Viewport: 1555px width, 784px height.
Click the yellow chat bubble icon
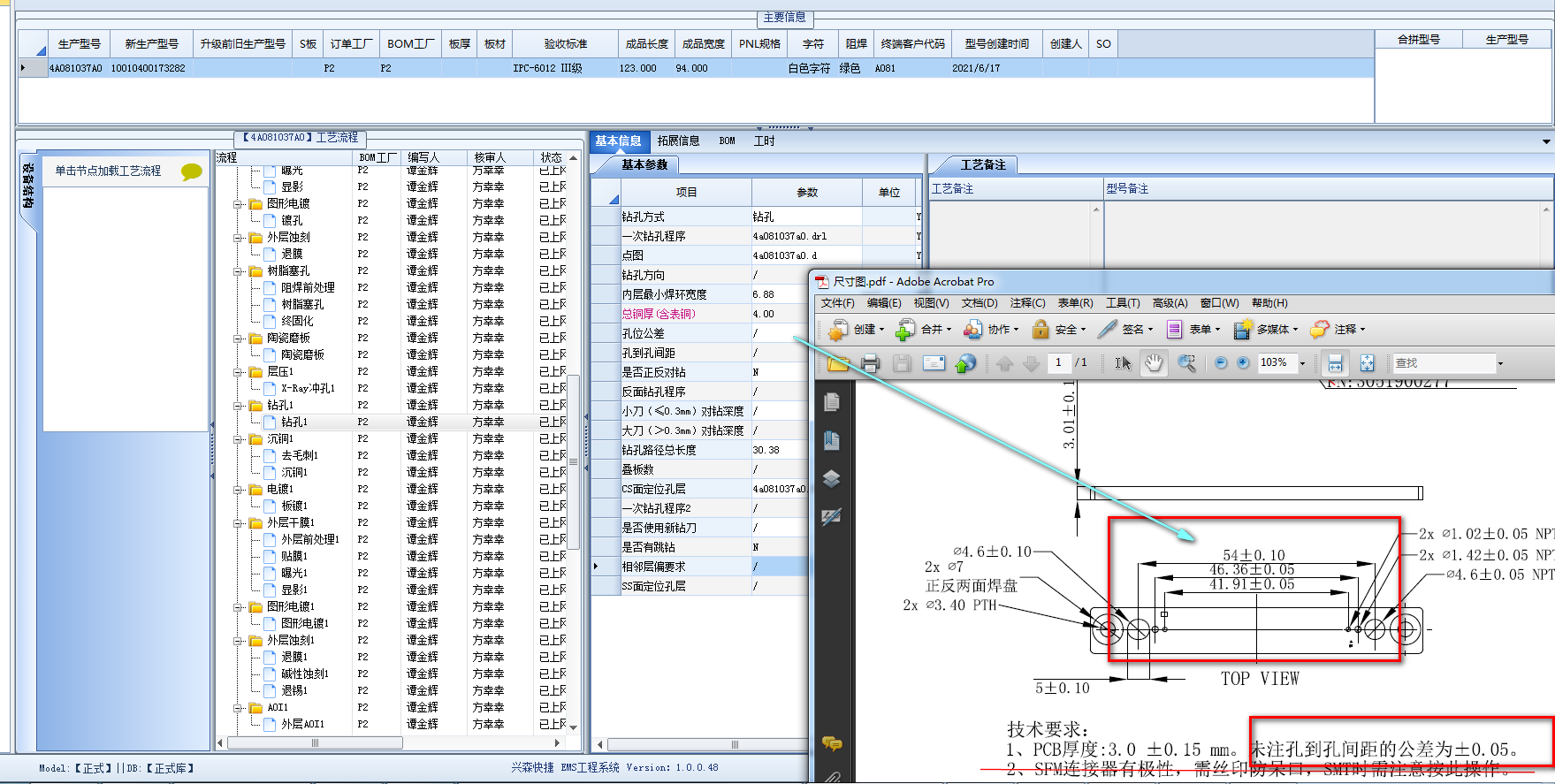191,171
